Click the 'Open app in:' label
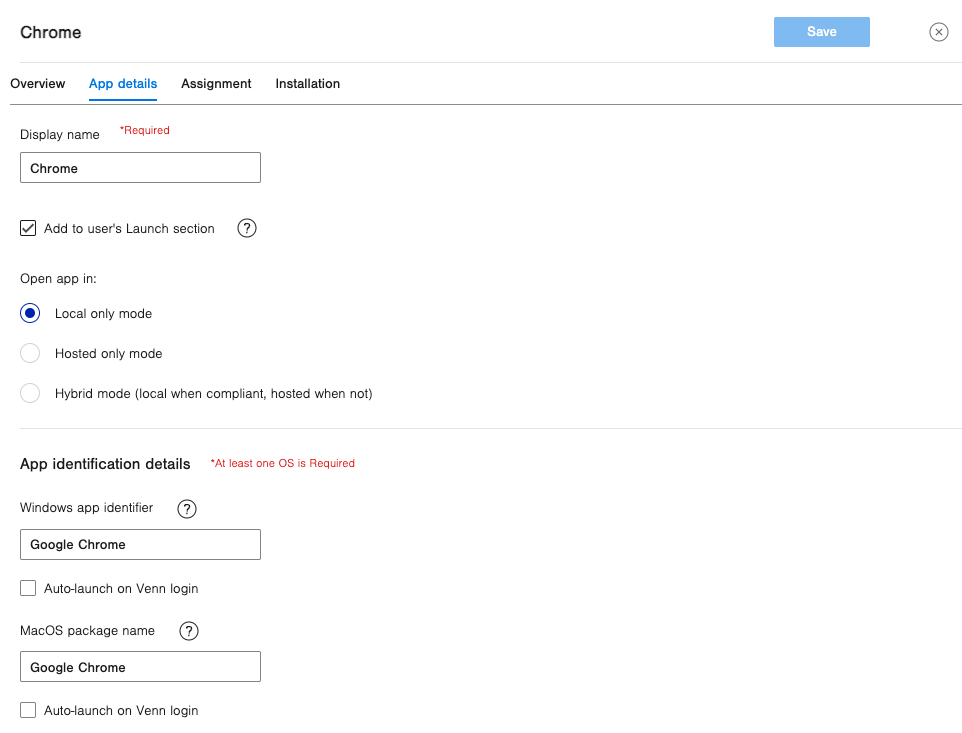Image resolution: width=962 pixels, height=733 pixels. click(58, 278)
